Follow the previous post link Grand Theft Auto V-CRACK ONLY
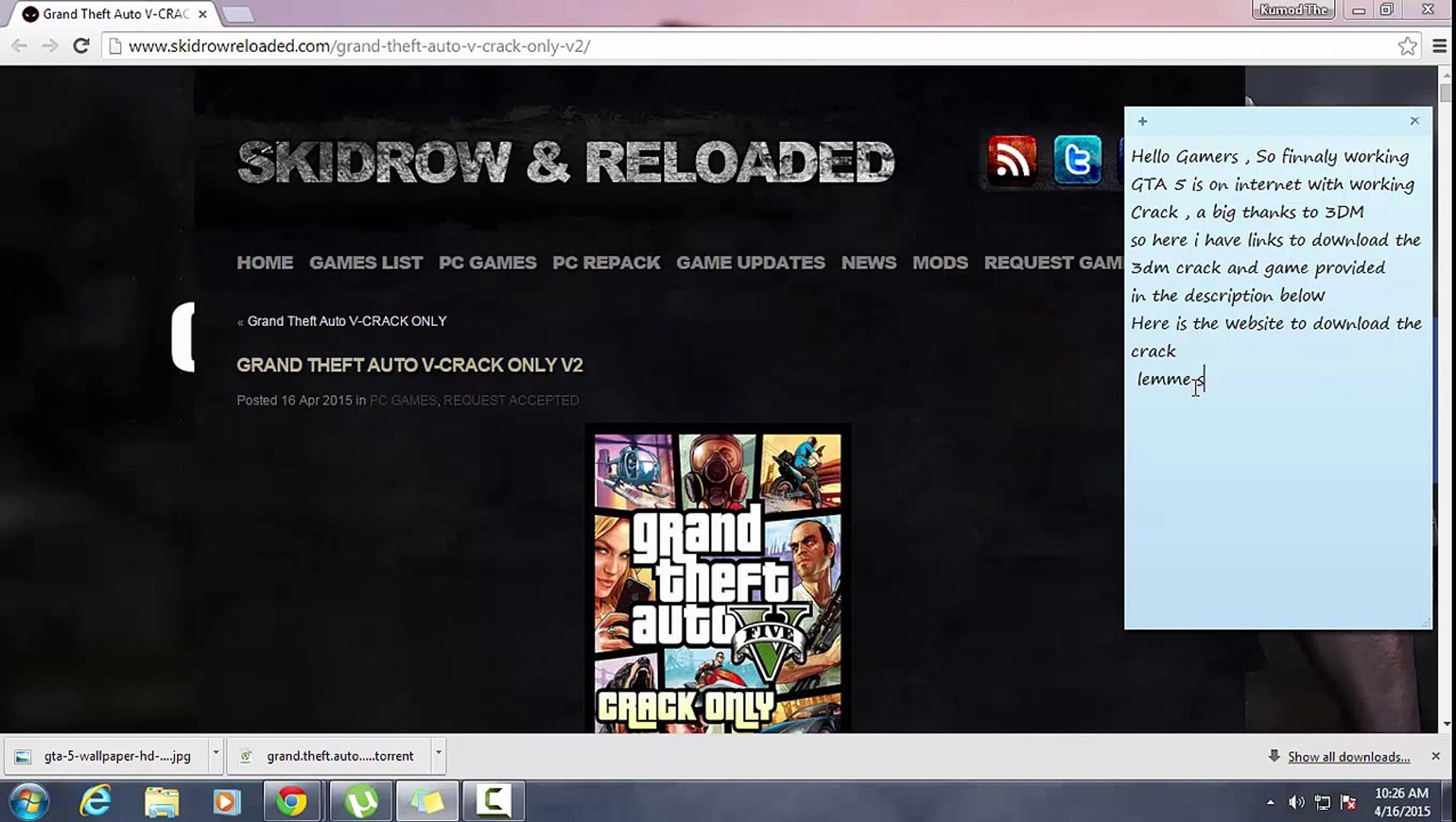Viewport: 1456px width, 822px height. point(347,321)
